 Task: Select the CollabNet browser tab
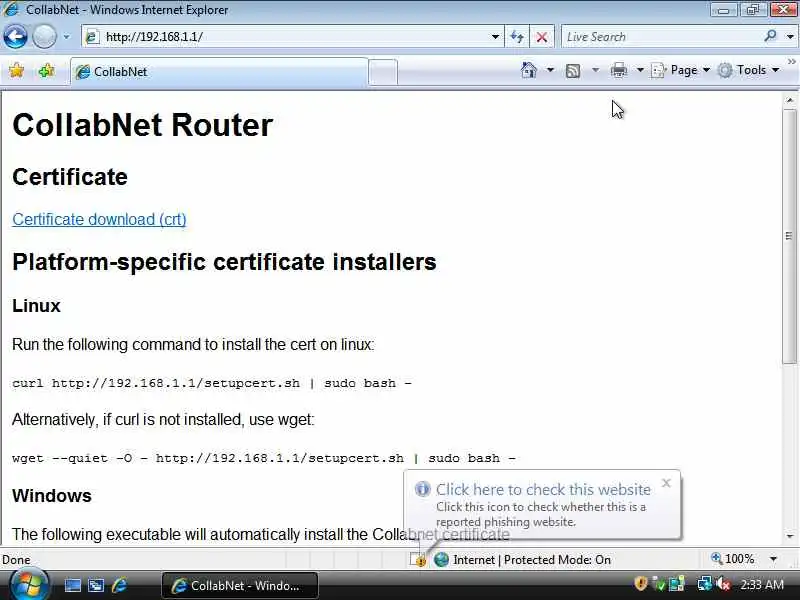219,72
